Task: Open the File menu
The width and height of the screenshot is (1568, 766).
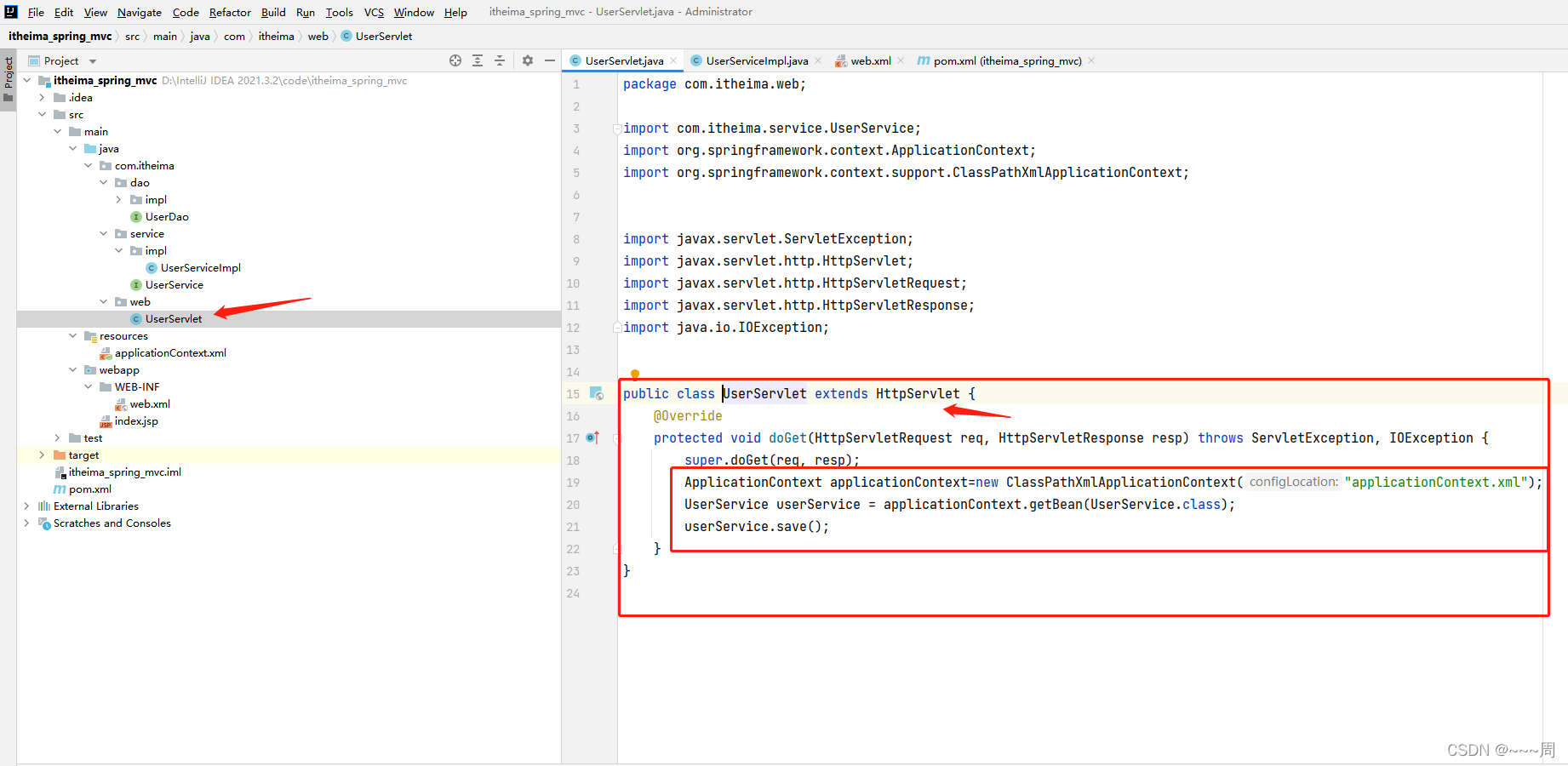Action: pyautogui.click(x=36, y=12)
